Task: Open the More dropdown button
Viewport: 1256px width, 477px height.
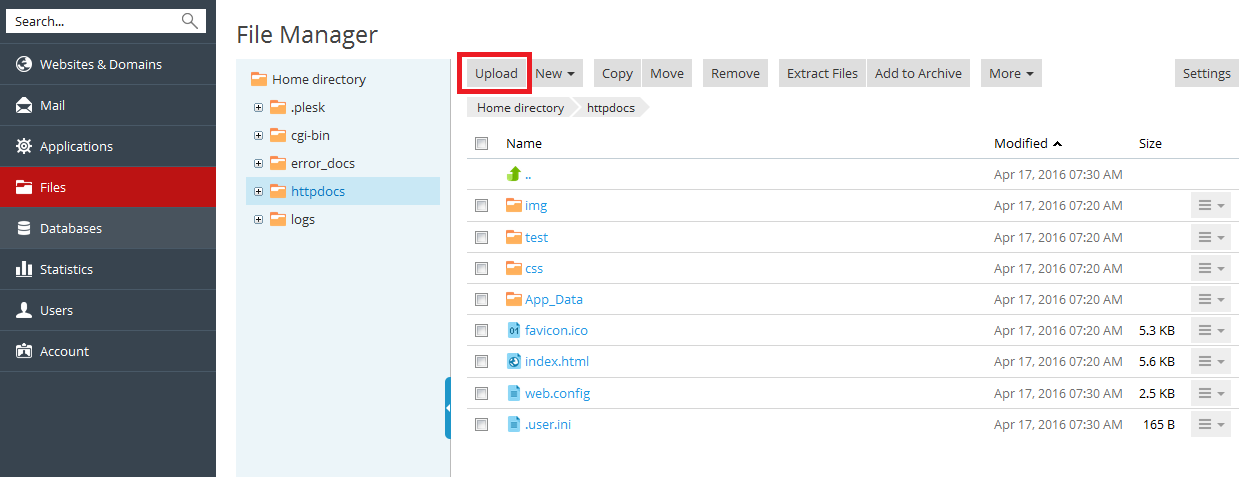Action: tap(1011, 73)
